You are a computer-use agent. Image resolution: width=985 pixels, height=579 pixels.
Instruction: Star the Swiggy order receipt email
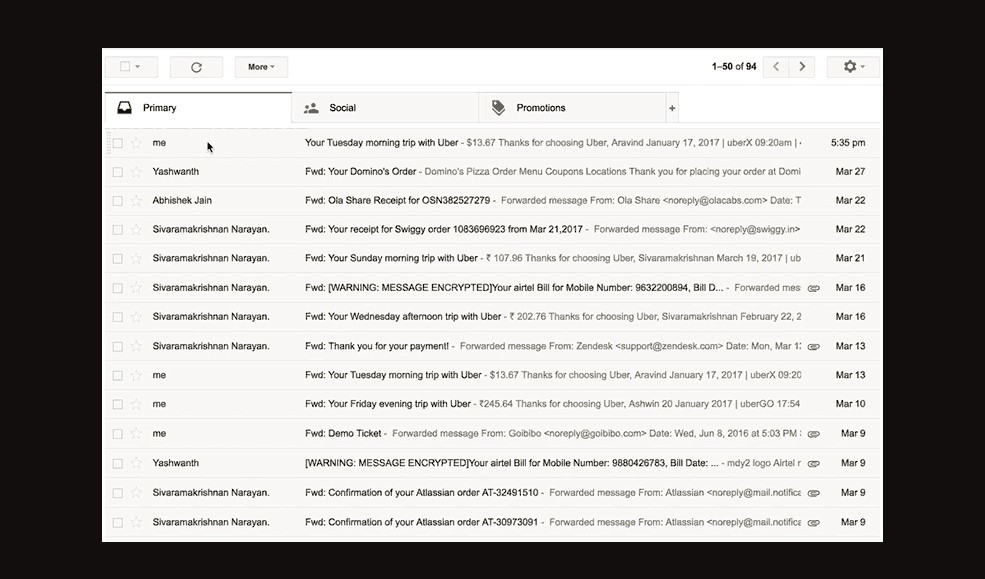click(x=136, y=230)
